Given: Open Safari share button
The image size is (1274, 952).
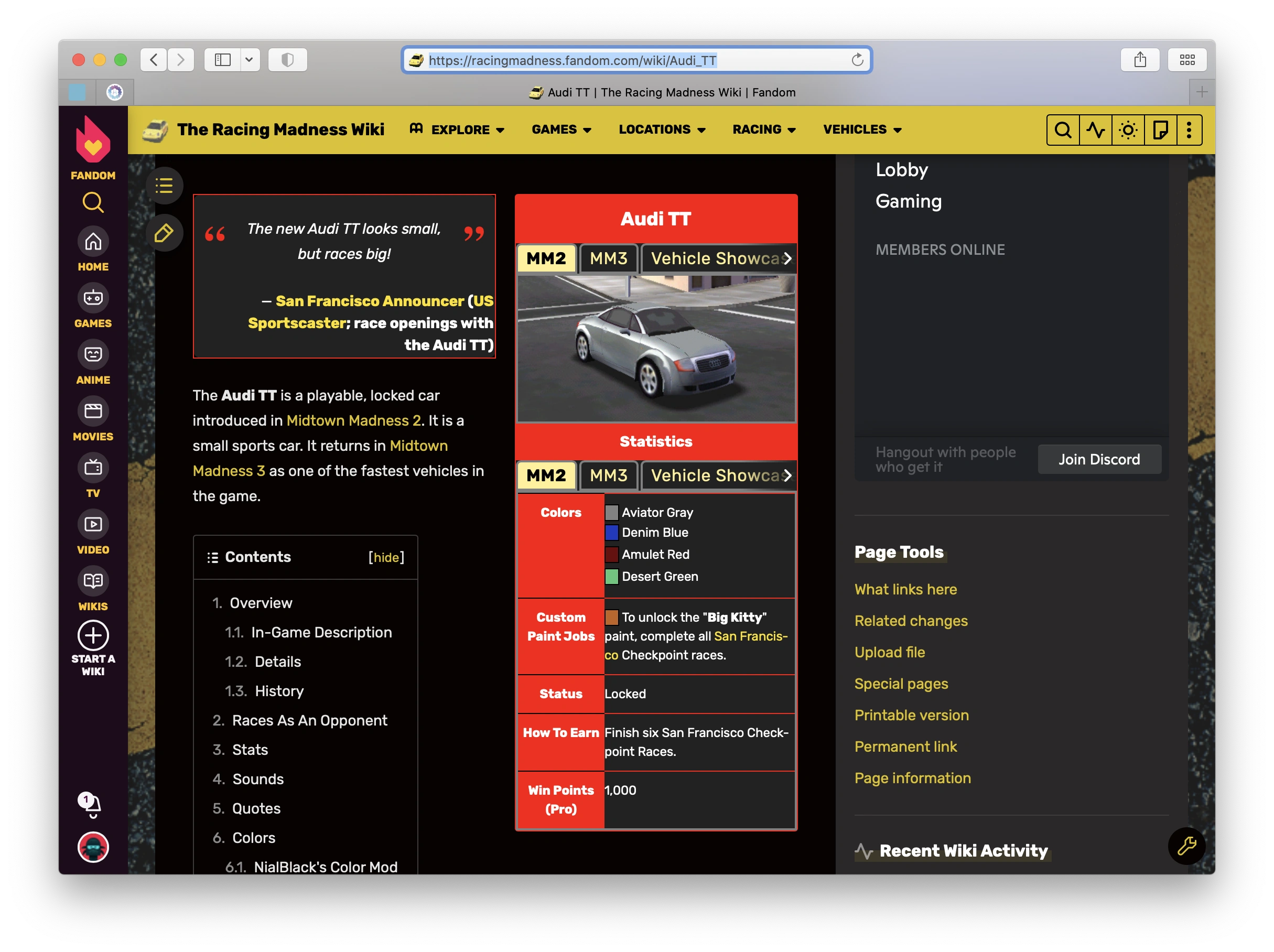Looking at the screenshot, I should [1140, 60].
